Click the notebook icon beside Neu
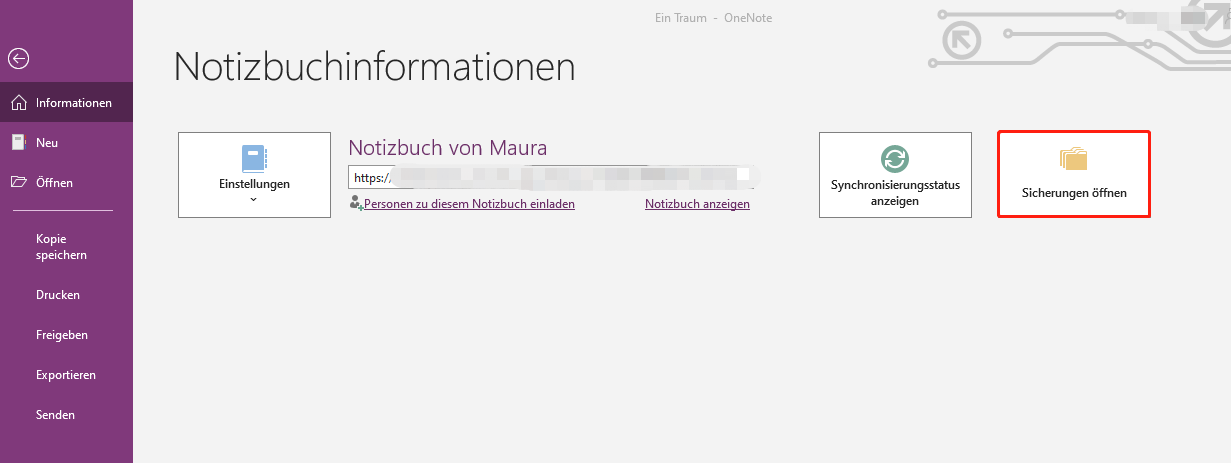Viewport: 1231px width, 463px height. (18, 142)
